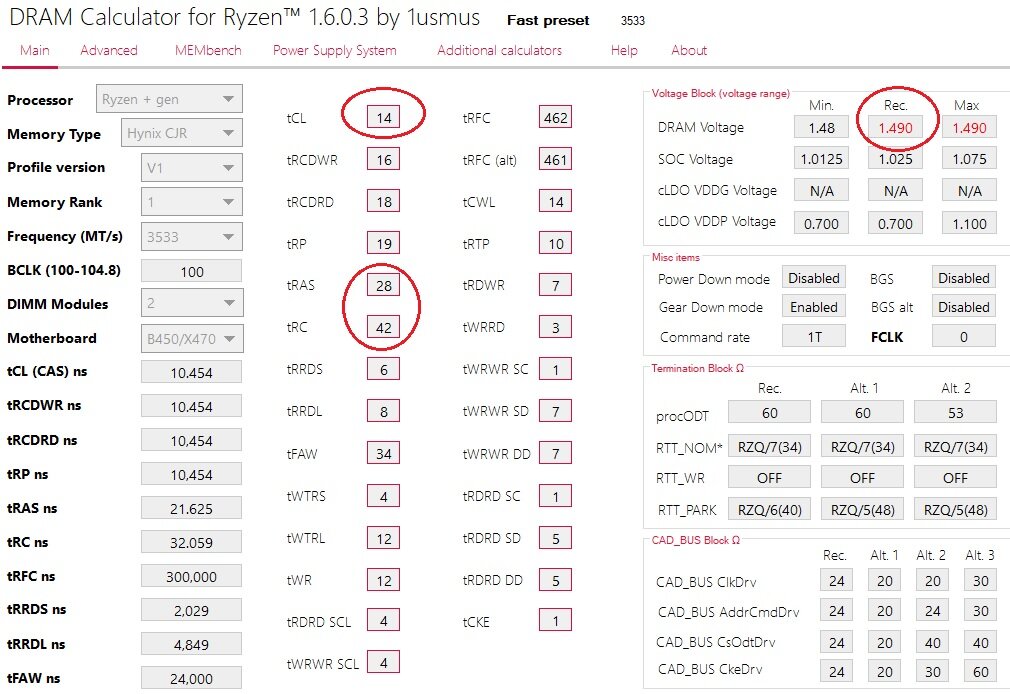Click the tRC timing field
1010x694 pixels.
click(383, 327)
